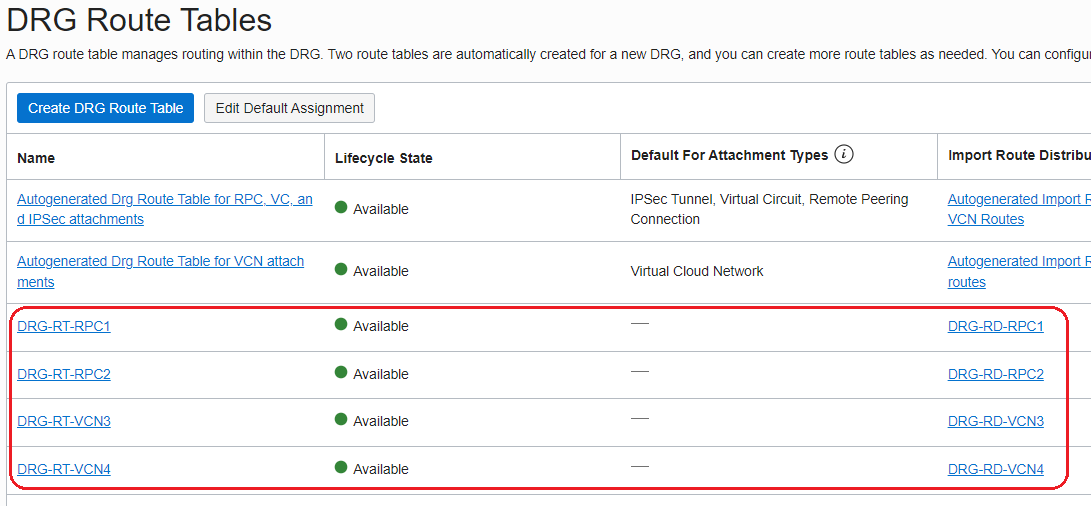This screenshot has width=1091, height=506.
Task: Open DRG-RD-RPC1 import route distribution
Action: 995,327
